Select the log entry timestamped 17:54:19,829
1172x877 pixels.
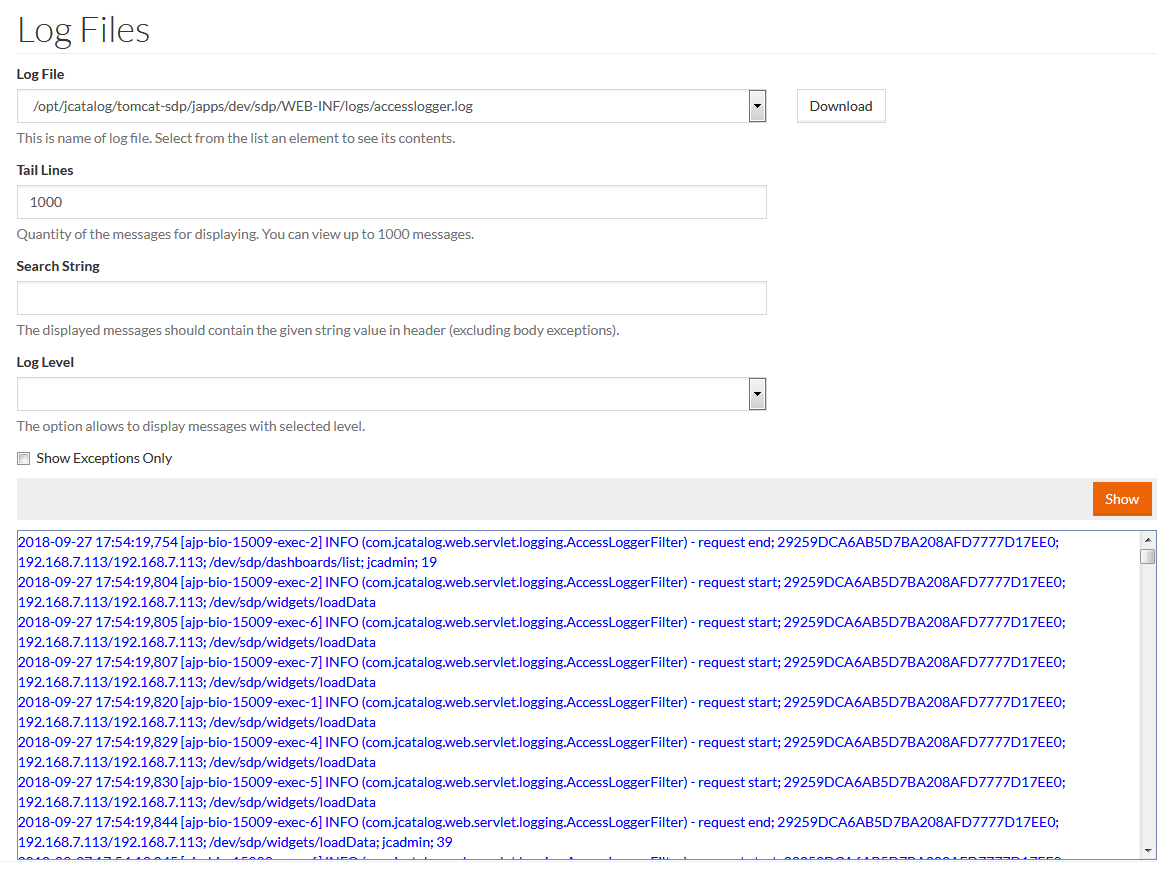point(540,752)
